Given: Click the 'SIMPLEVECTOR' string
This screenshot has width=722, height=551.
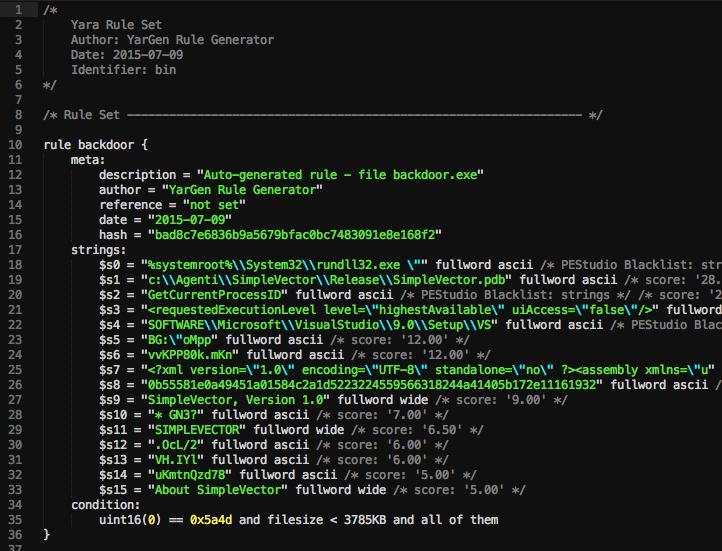Looking at the screenshot, I should [197, 430].
